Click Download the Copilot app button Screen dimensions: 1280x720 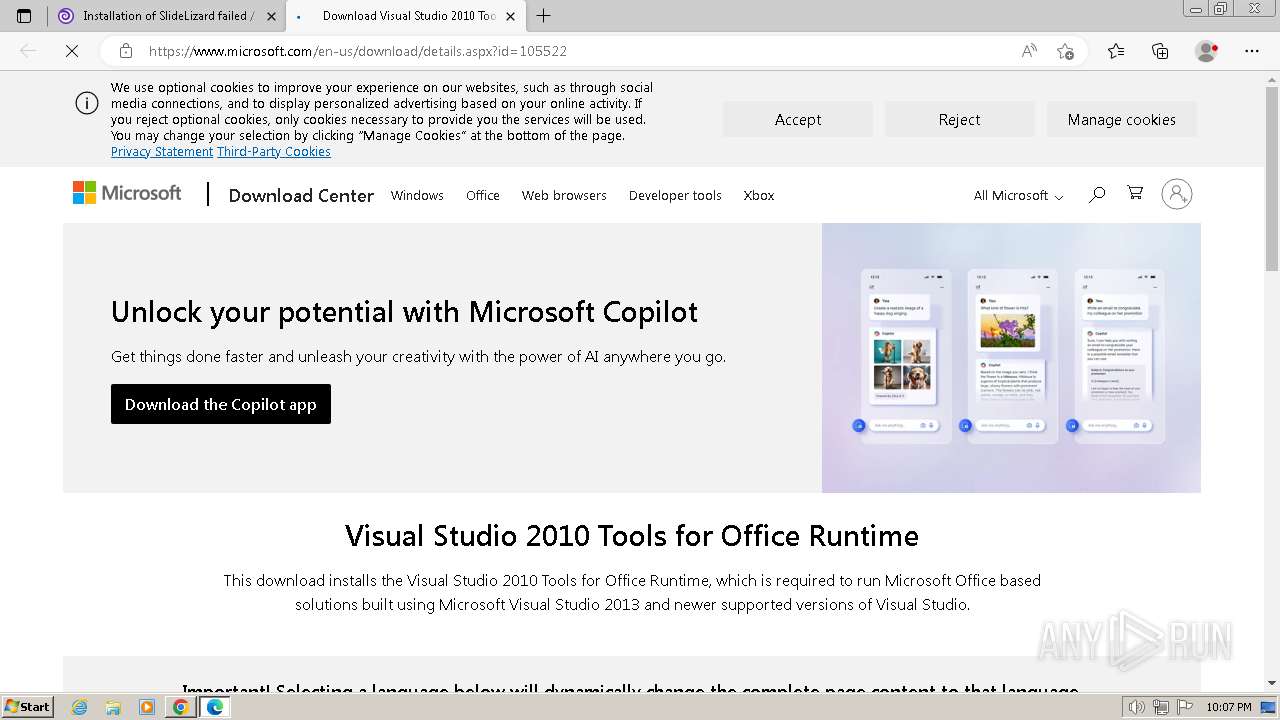pos(221,404)
